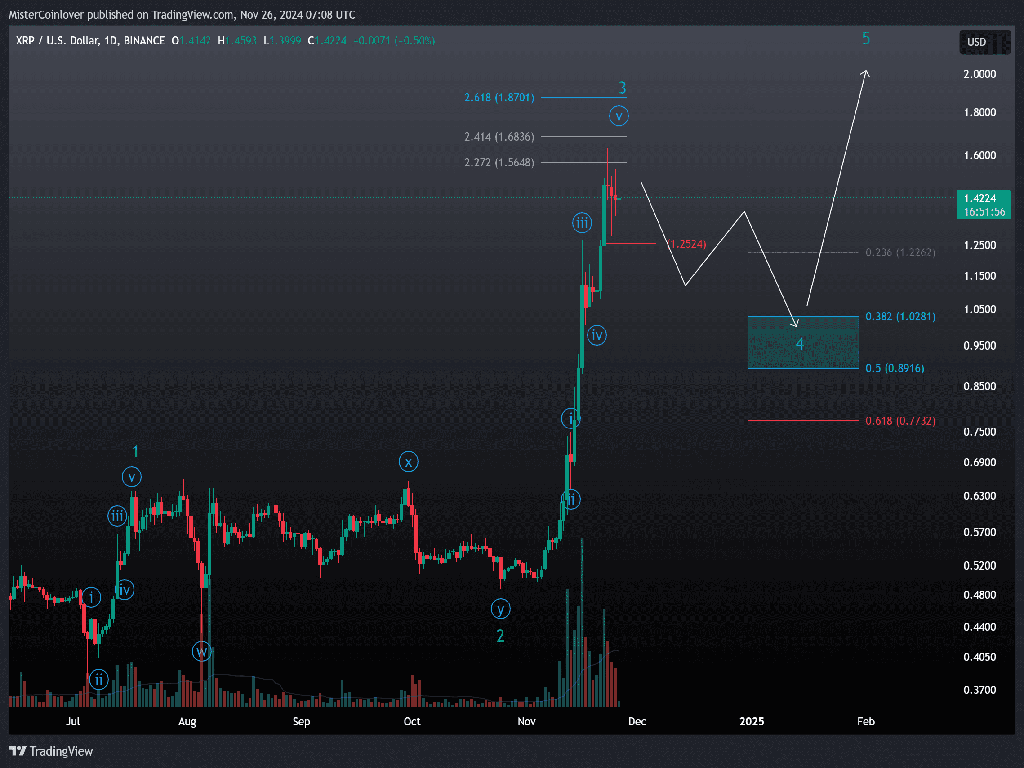Select the circled x wave label

coord(409,461)
